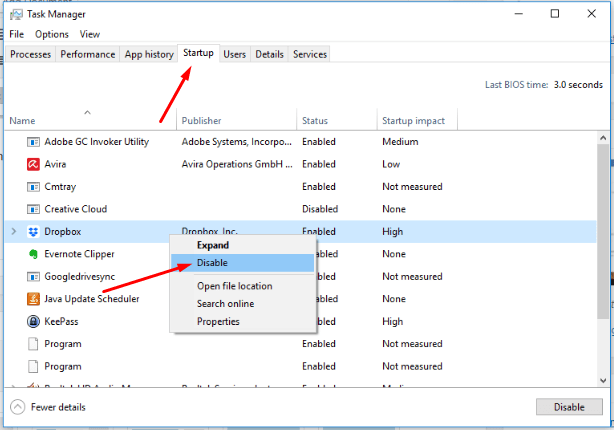Click the Cmtray row icon
The image size is (614, 430).
tap(33, 187)
